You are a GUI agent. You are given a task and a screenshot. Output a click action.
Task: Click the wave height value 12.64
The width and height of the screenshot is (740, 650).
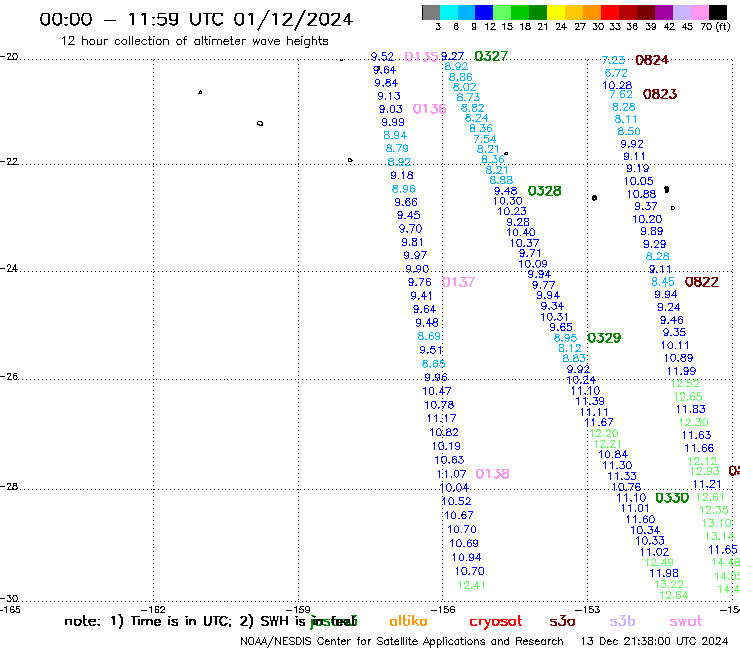[673, 595]
